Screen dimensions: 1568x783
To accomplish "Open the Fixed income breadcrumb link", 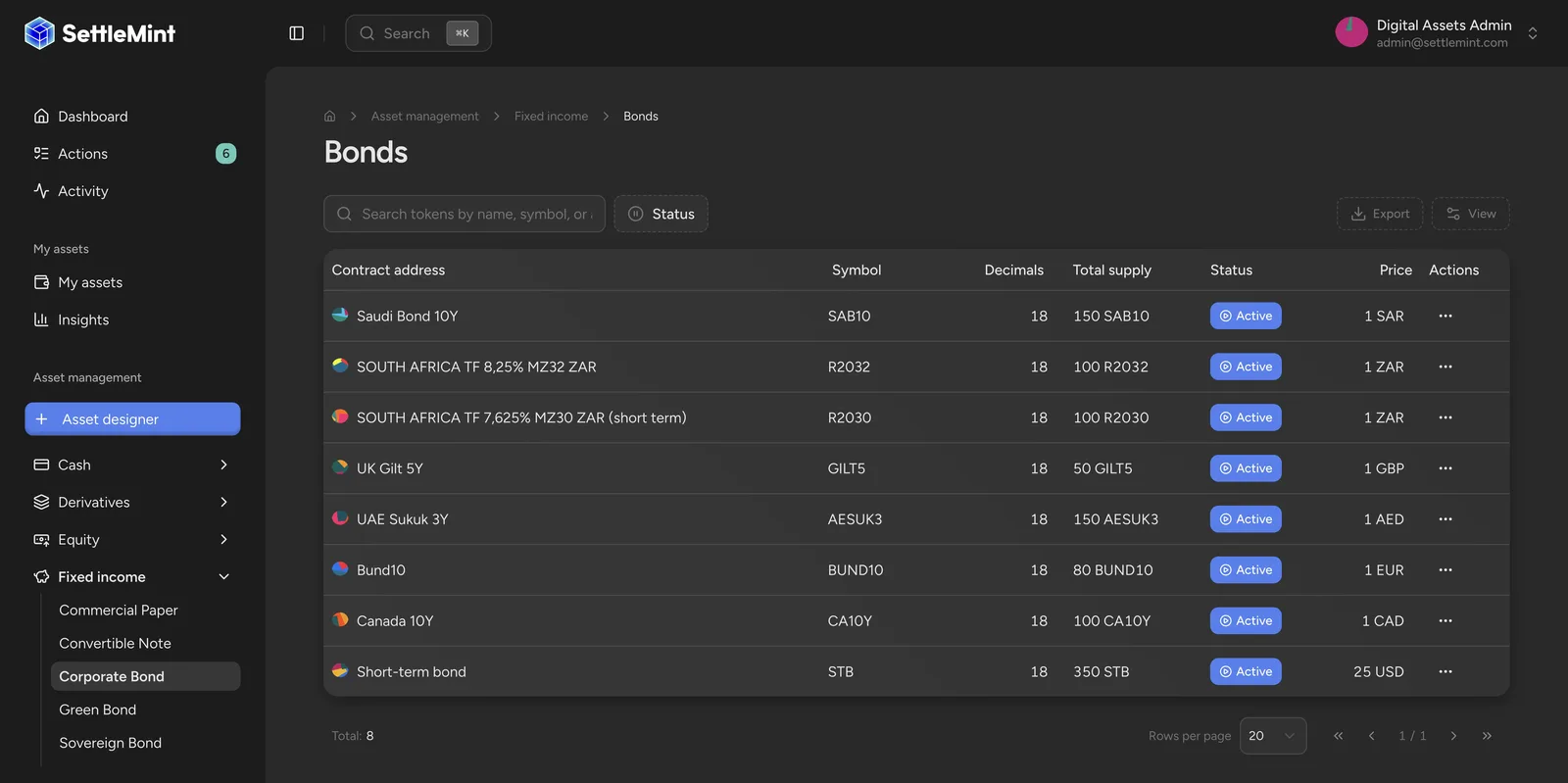I will [551, 116].
